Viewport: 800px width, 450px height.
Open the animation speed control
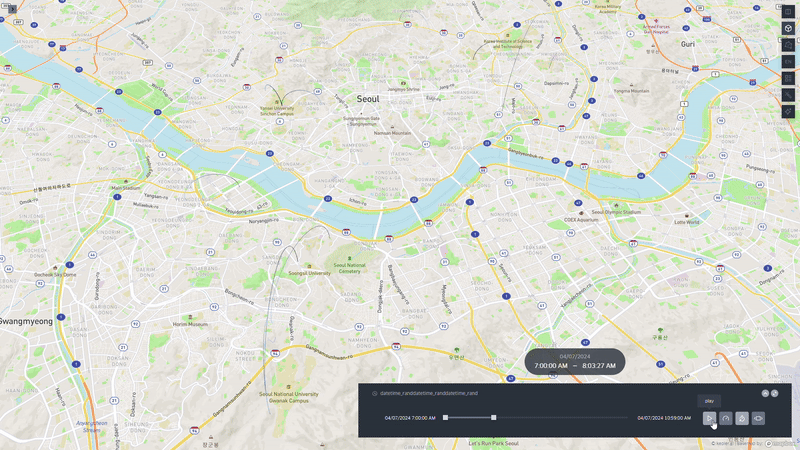[726, 418]
